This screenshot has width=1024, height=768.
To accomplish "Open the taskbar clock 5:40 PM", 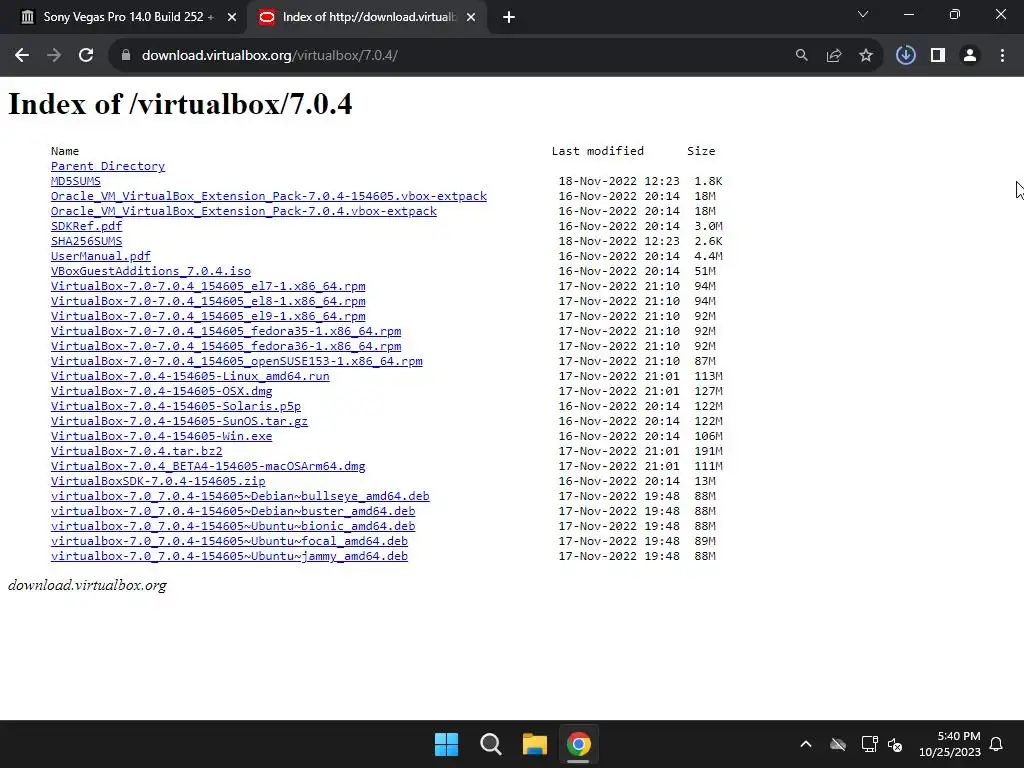I will [x=950, y=744].
